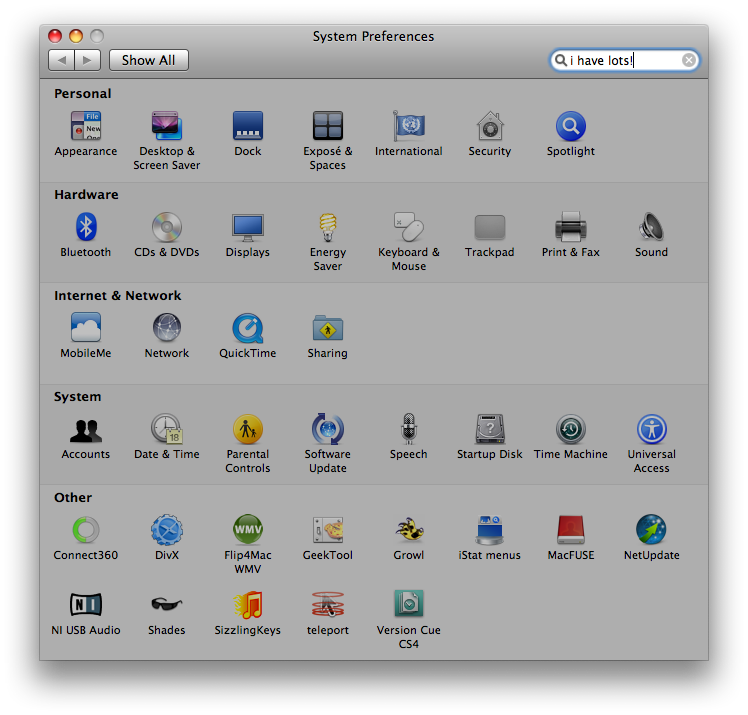Click the magnifying glass in search field
Viewport: 748px width, 715px height.
point(561,60)
